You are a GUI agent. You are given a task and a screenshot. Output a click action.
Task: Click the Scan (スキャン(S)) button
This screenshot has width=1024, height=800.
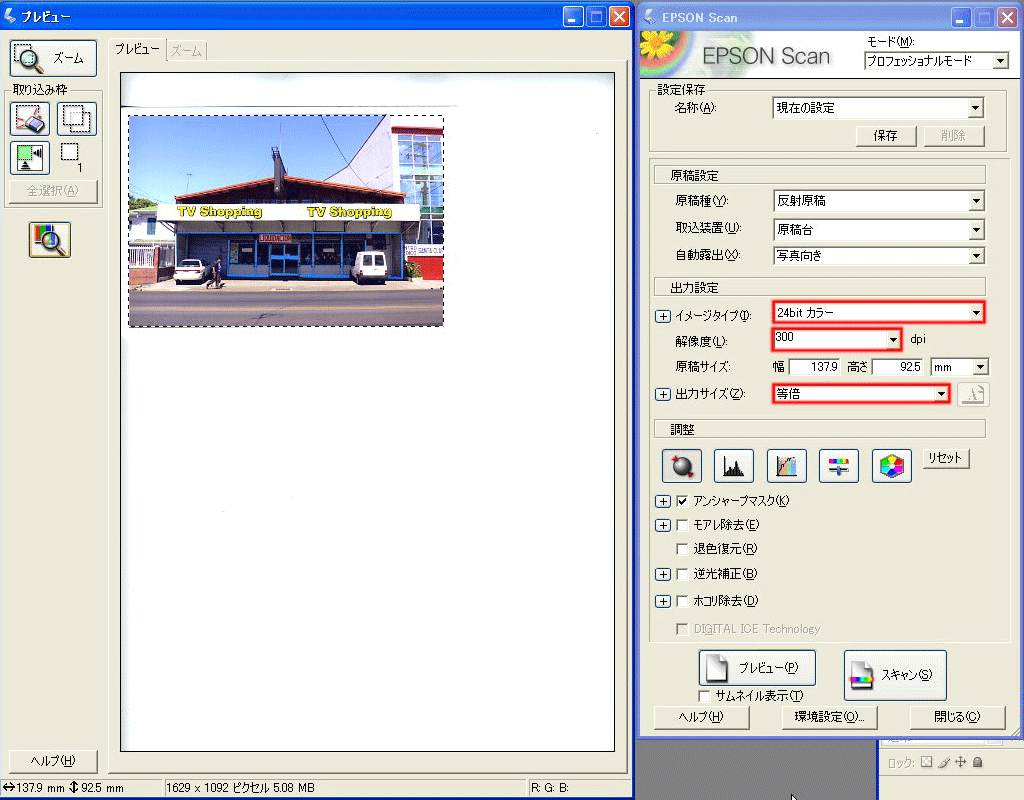(895, 675)
